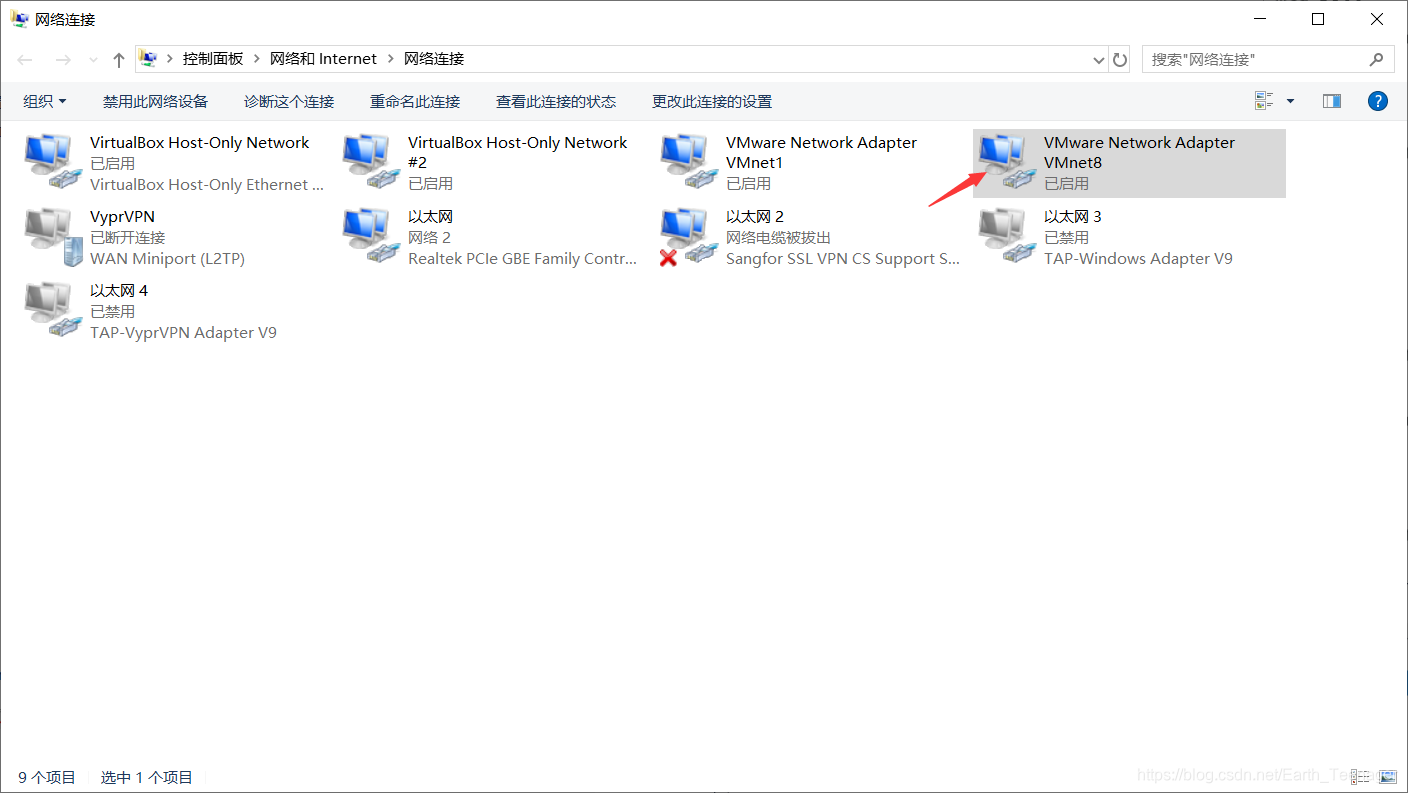Click 诊断这个连接 toolbar command
Screen dimensions: 1408x793
pyautogui.click(x=289, y=101)
